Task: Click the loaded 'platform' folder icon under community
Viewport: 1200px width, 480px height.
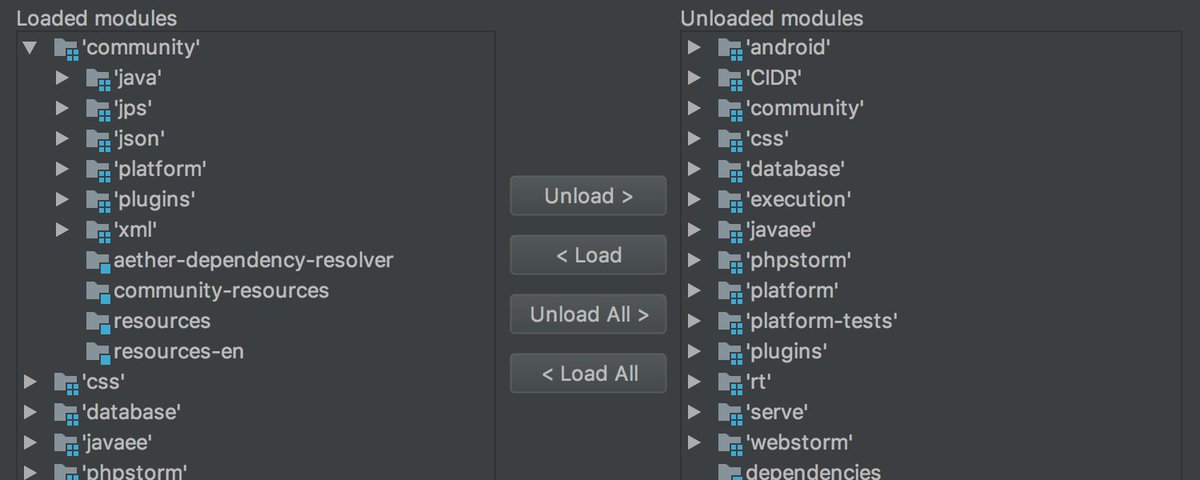Action: 98,170
